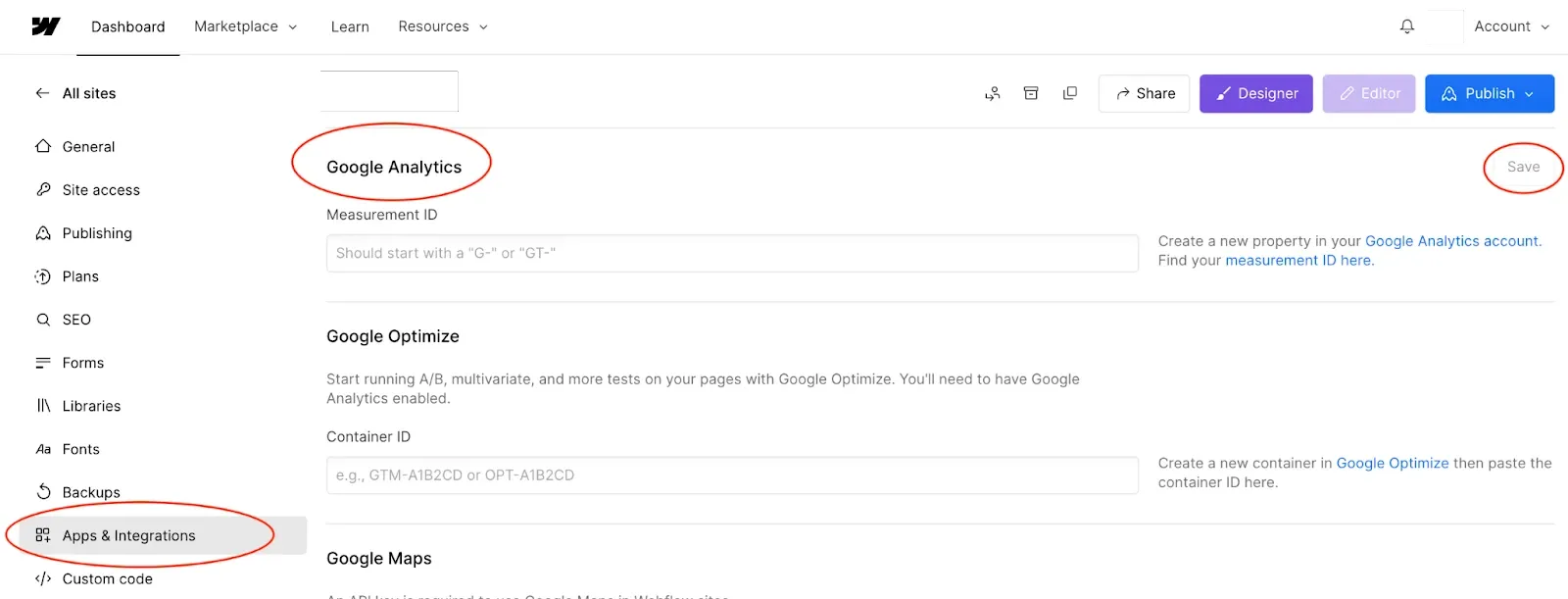Open the Custom code label
Viewport: 1568px width, 599px height.
click(x=108, y=578)
